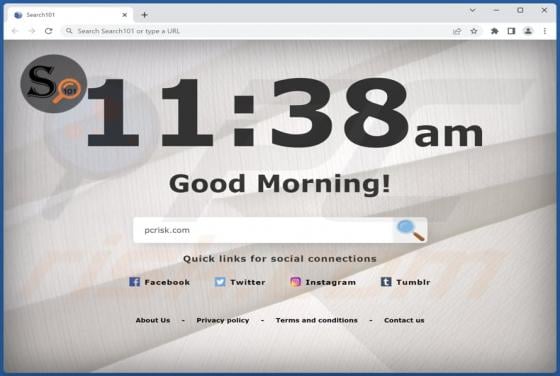Open the Contact us link
Screen dimensions: 560x376
[404, 320]
